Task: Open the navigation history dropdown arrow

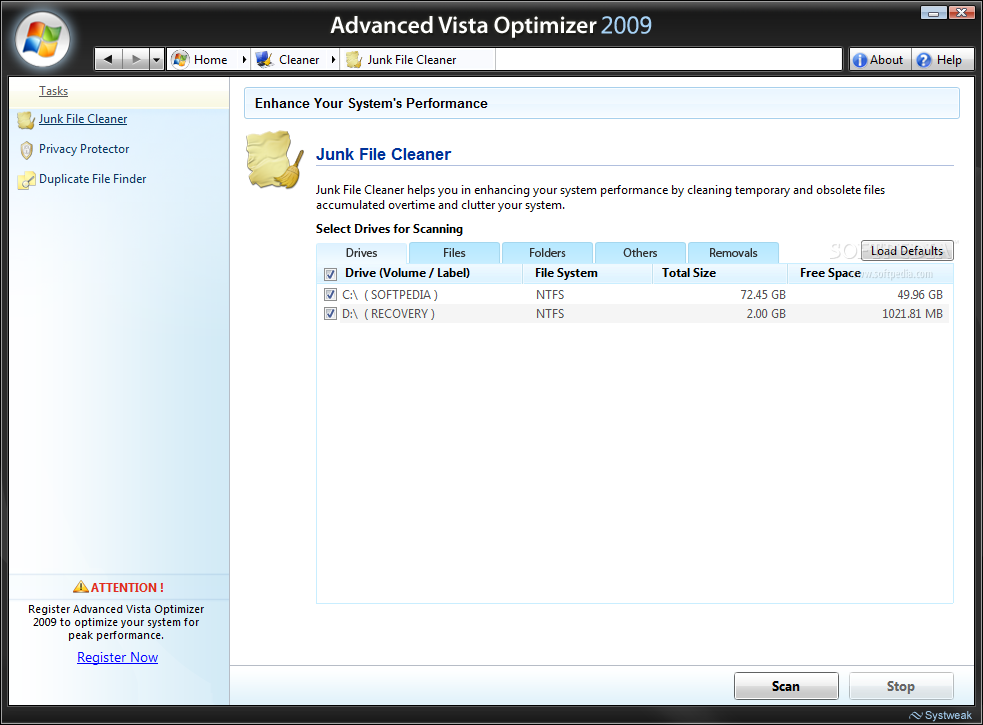Action: pyautogui.click(x=157, y=60)
